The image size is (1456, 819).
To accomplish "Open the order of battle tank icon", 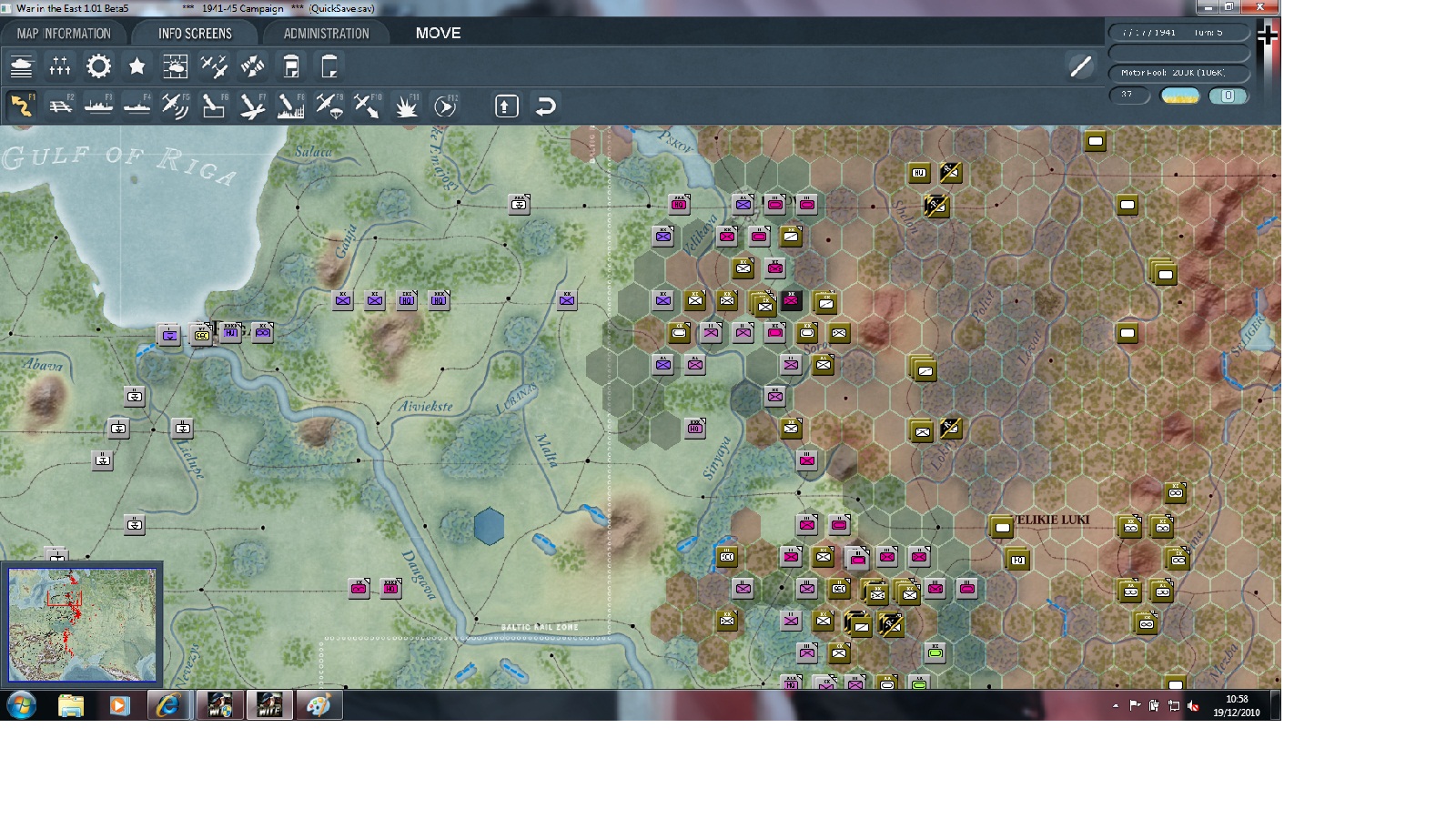I will pyautogui.click(x=22, y=66).
